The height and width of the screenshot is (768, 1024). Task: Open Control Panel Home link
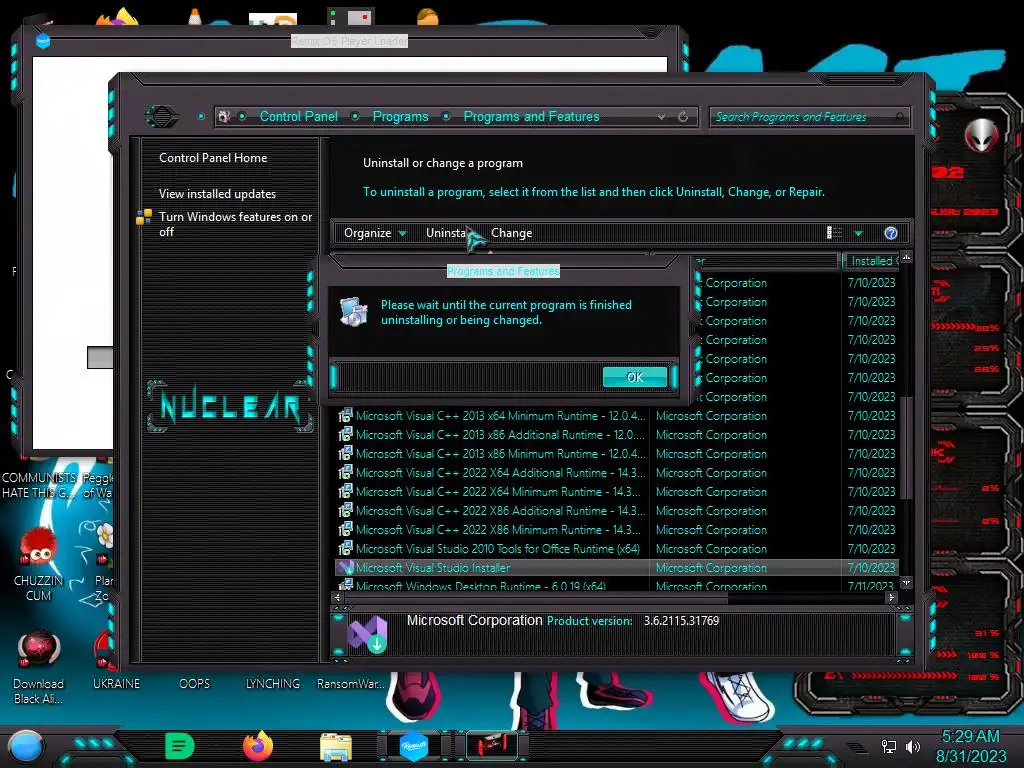point(213,157)
